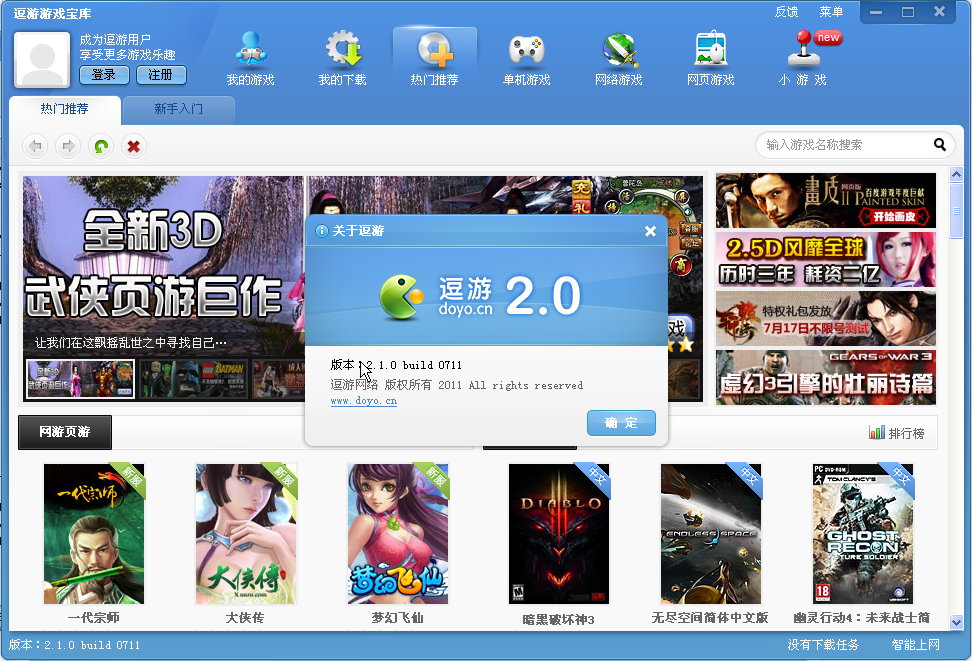Select first carousel thumbnail under banner
The image size is (972, 661).
coord(81,378)
